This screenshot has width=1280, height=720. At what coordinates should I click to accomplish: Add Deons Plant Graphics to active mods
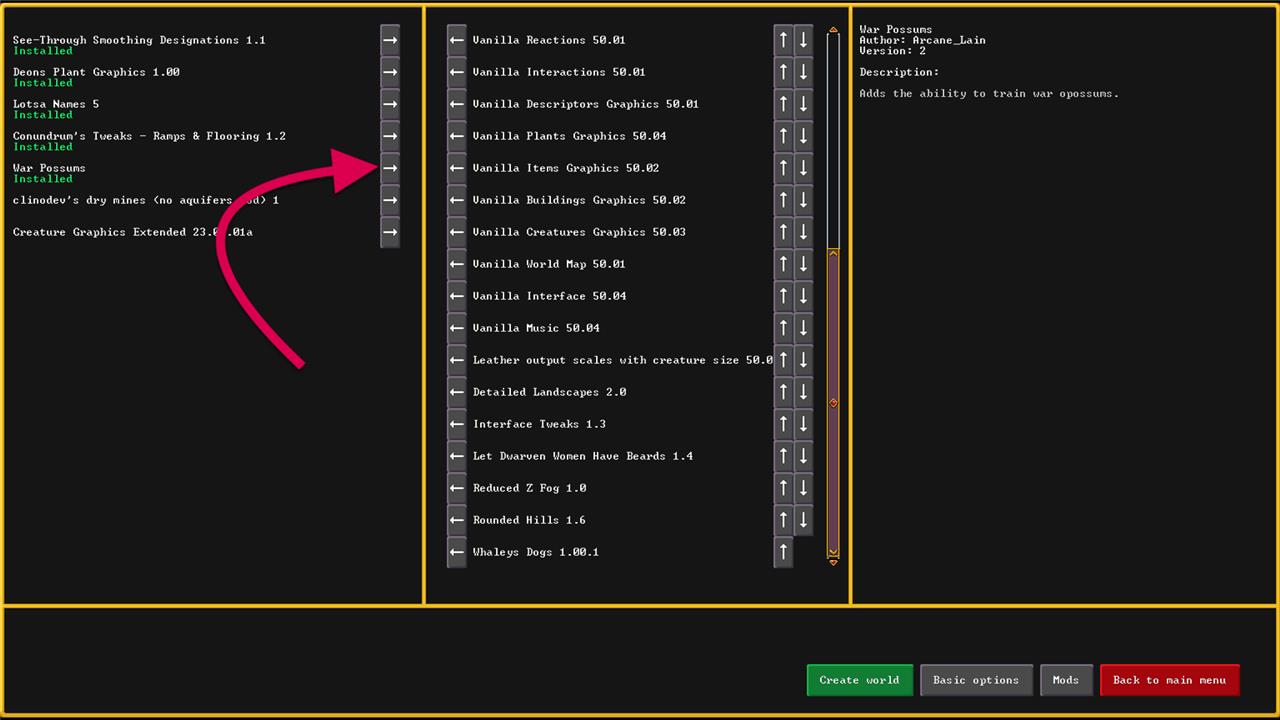389,72
